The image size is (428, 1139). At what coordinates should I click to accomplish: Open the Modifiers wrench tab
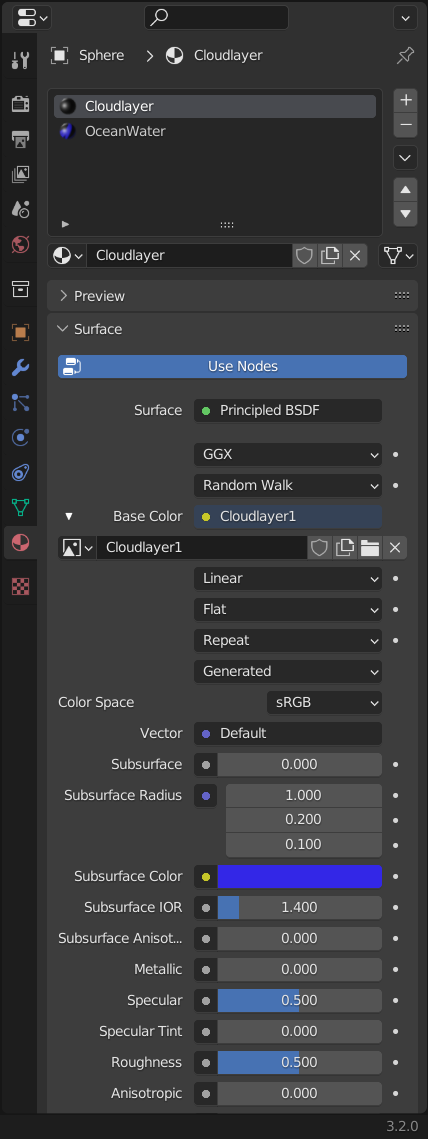point(20,368)
